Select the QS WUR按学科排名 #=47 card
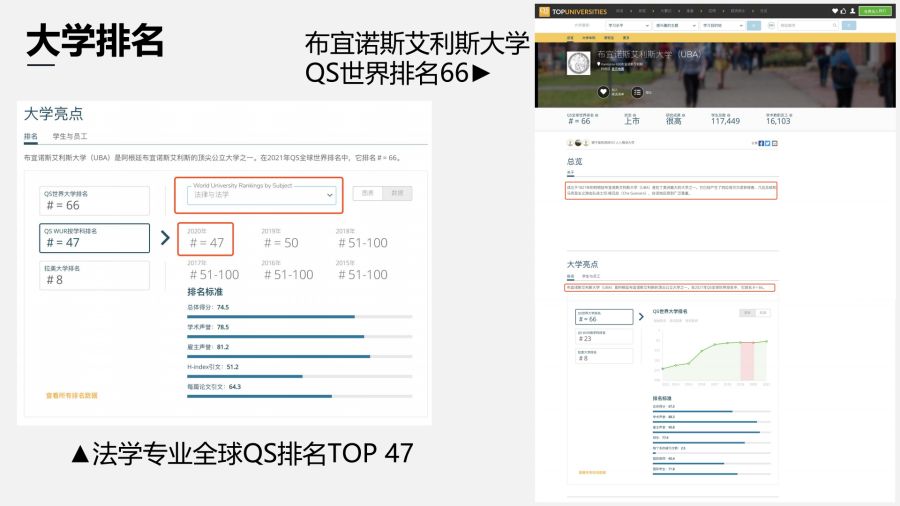This screenshot has width=900, height=506. pos(95,238)
